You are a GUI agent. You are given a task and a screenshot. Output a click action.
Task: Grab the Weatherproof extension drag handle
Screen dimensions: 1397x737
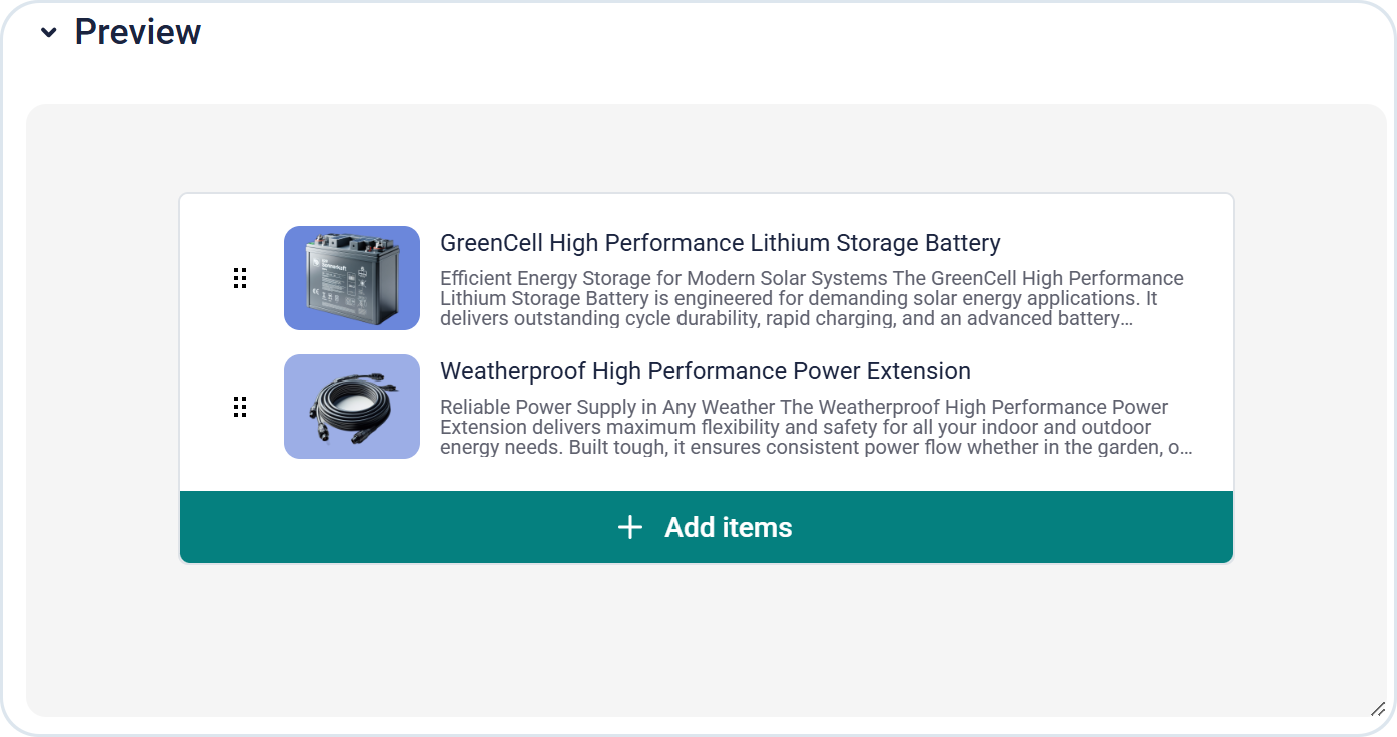coord(240,407)
